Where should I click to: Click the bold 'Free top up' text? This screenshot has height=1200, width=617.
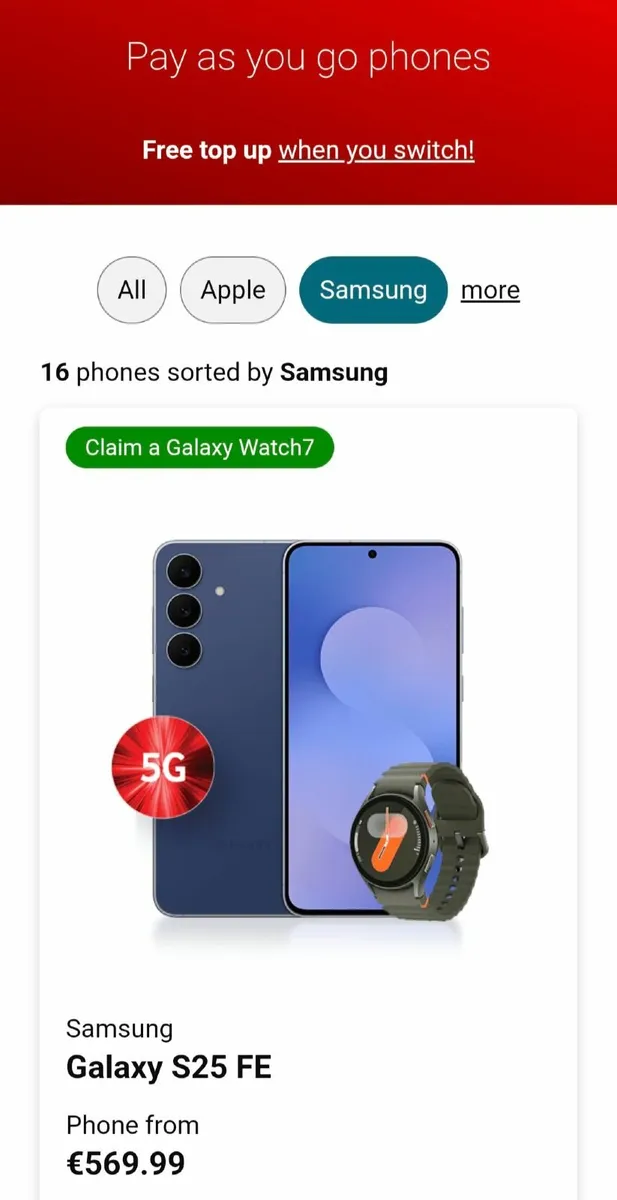coord(207,151)
